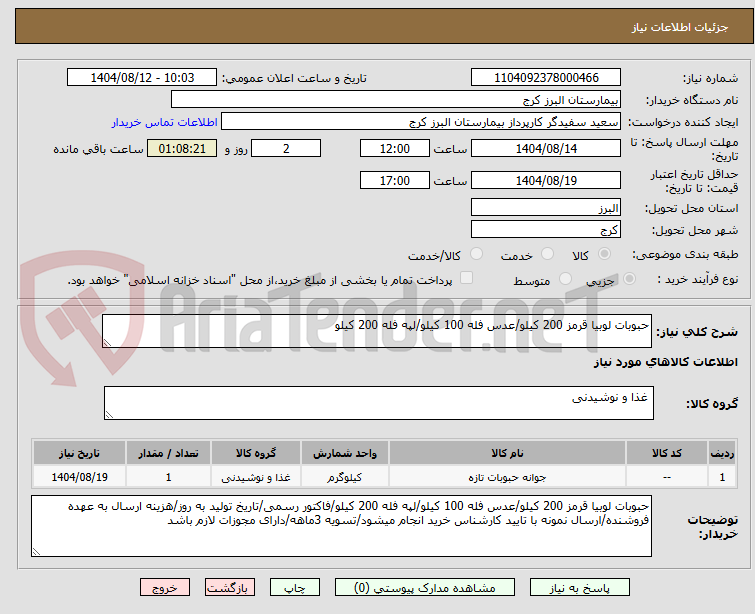Screen dimensions: 755x614
Task: Click the deadline time 12:00 field
Action: coord(394,148)
